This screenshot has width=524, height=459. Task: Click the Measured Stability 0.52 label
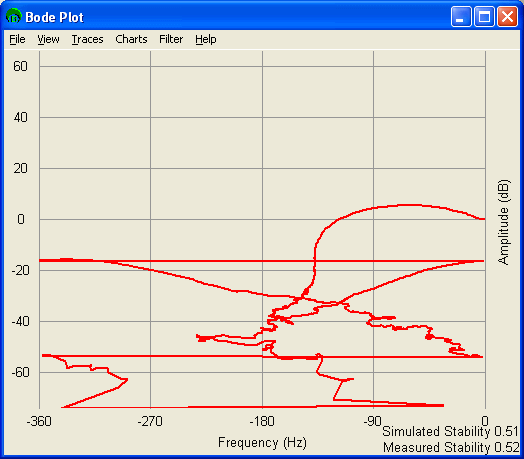pos(451,447)
